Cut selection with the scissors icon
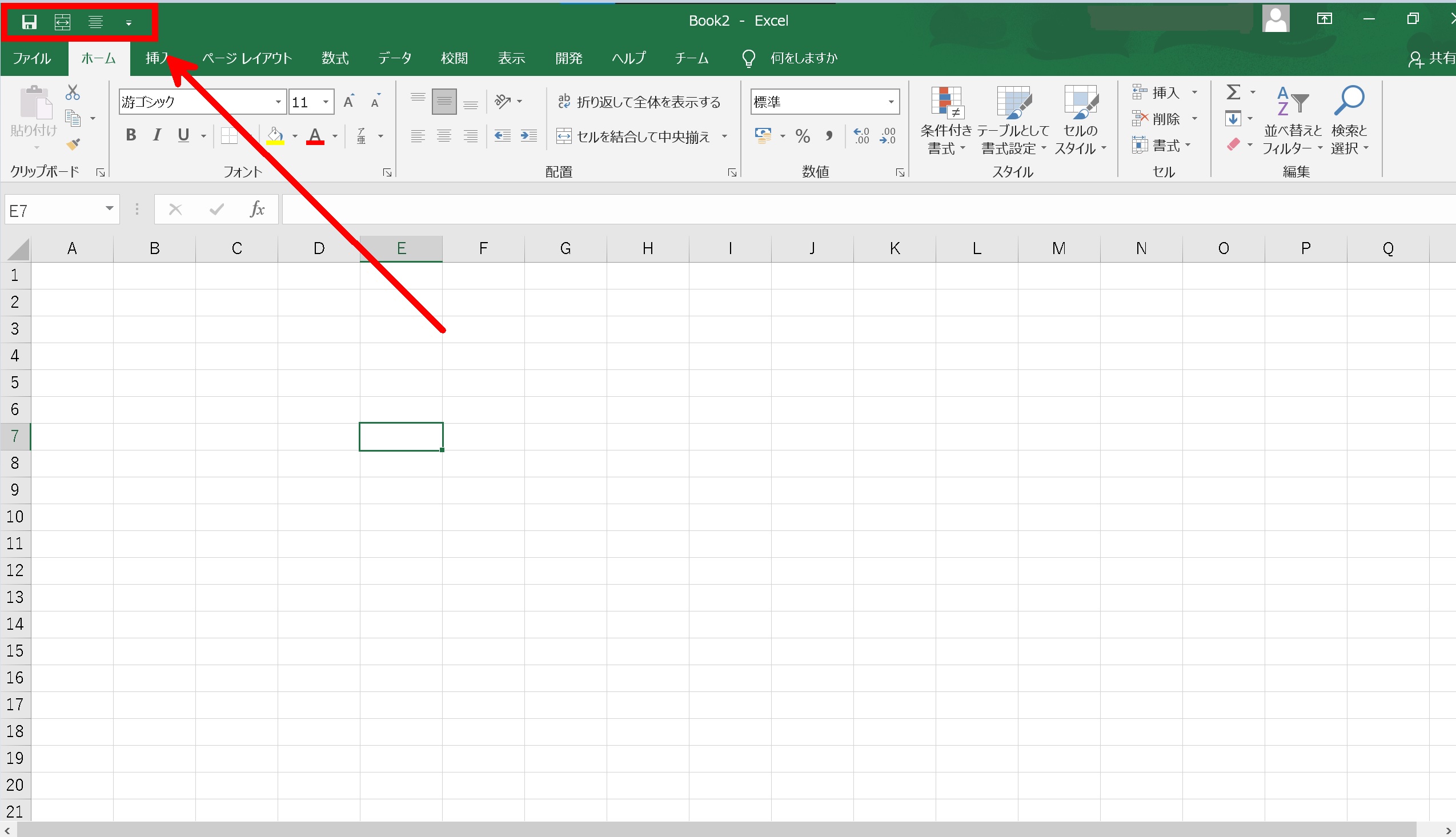This screenshot has height=837, width=1456. point(73,92)
